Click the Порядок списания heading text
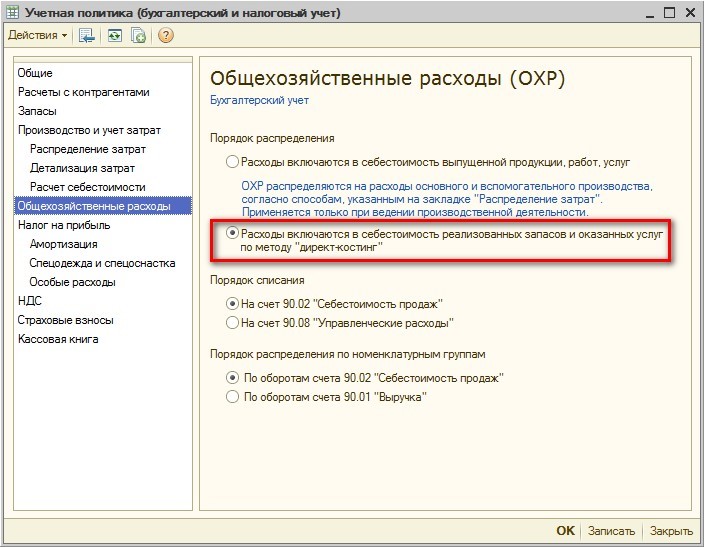The image size is (704, 547). [x=257, y=280]
